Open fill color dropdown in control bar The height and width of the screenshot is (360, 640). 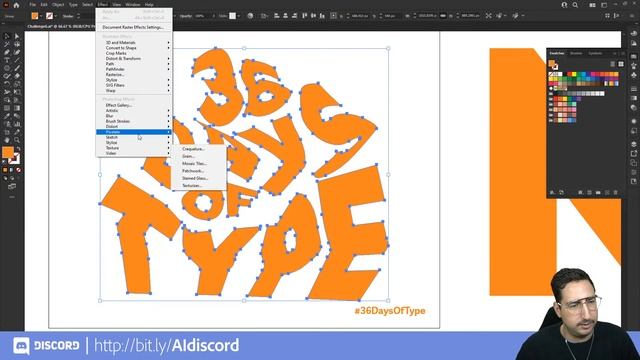pyautogui.click(x=41, y=16)
